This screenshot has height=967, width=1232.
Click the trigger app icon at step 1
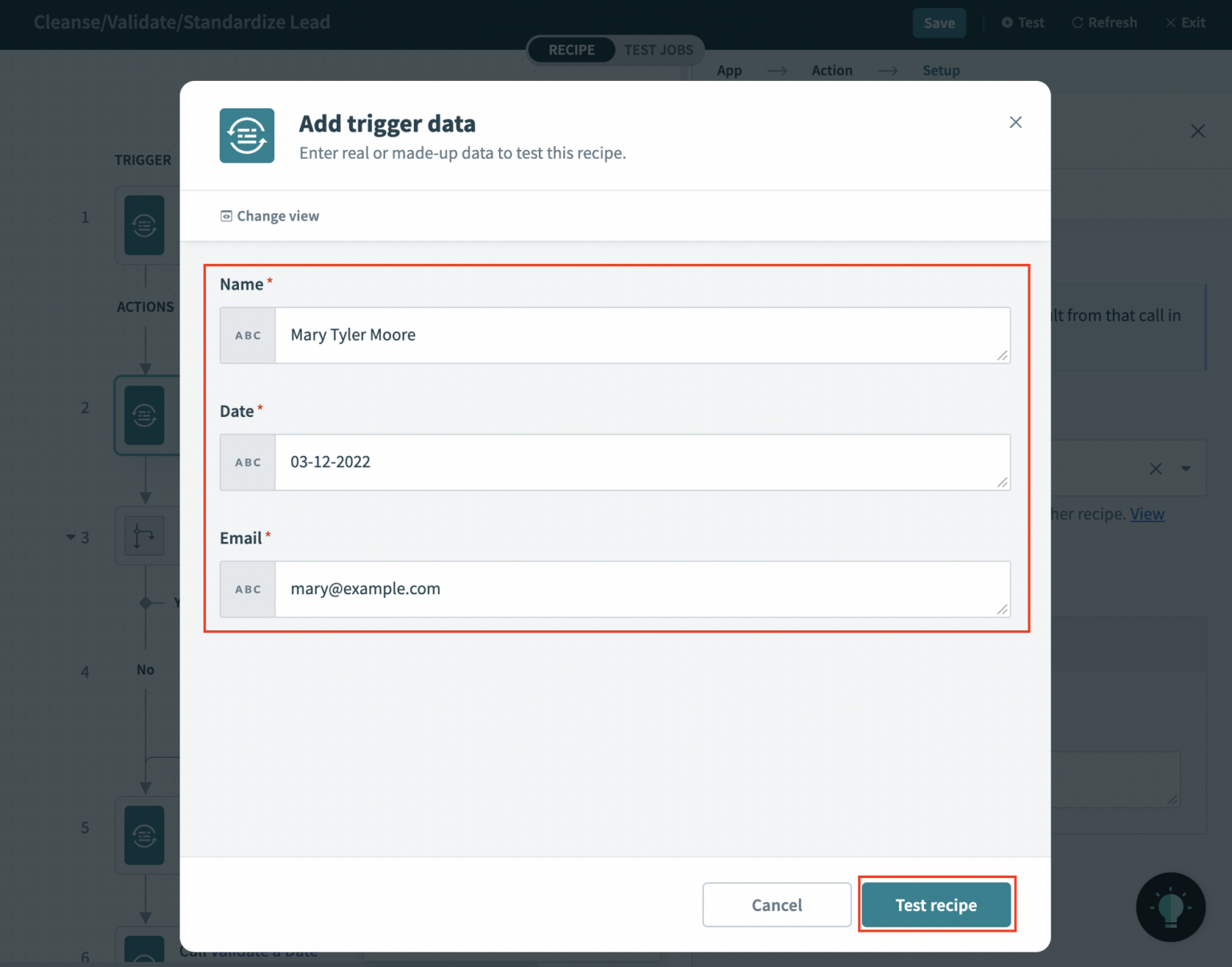pos(145,225)
